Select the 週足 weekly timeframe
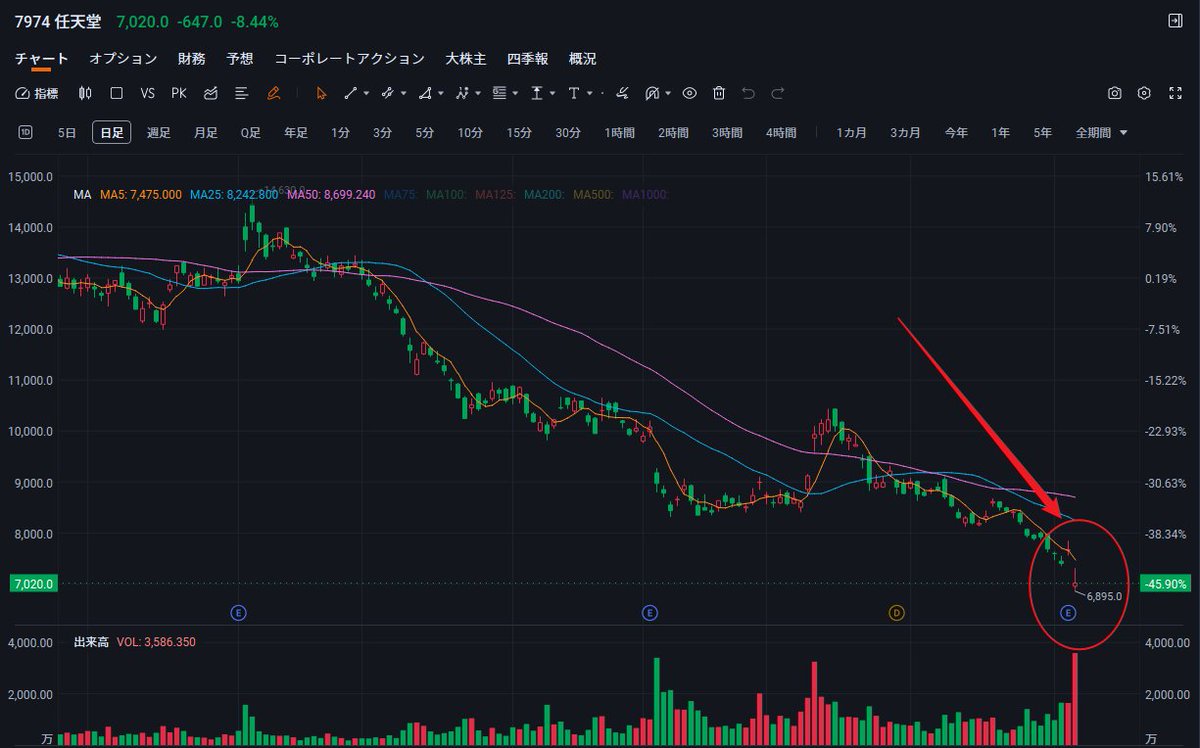Viewport: 1200px width, 748px height. click(x=159, y=132)
